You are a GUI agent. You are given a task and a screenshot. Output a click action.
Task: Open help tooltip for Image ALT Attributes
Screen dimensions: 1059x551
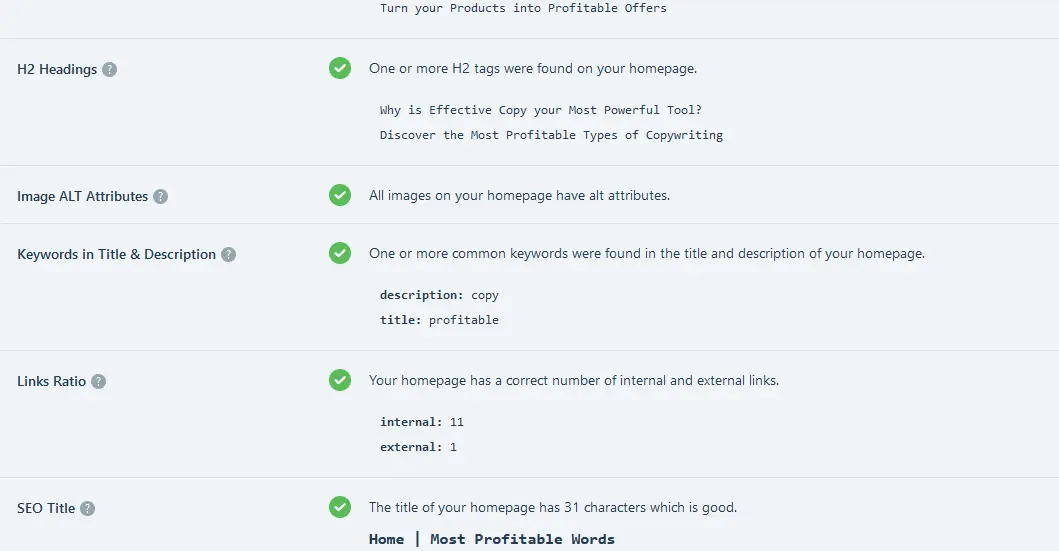pyautogui.click(x=161, y=197)
